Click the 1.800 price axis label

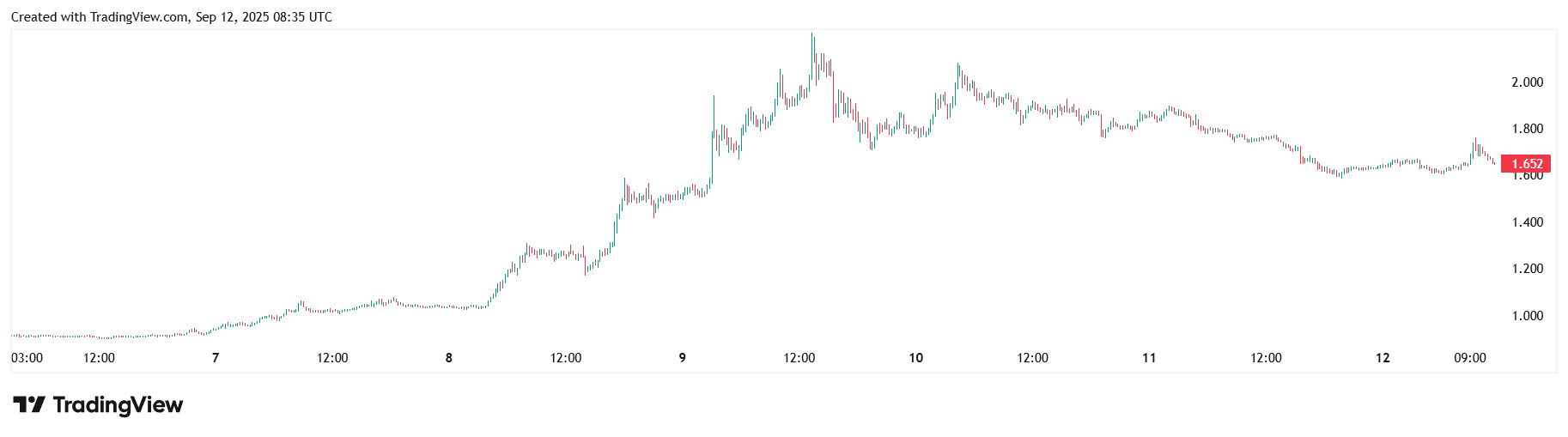(x=1527, y=129)
